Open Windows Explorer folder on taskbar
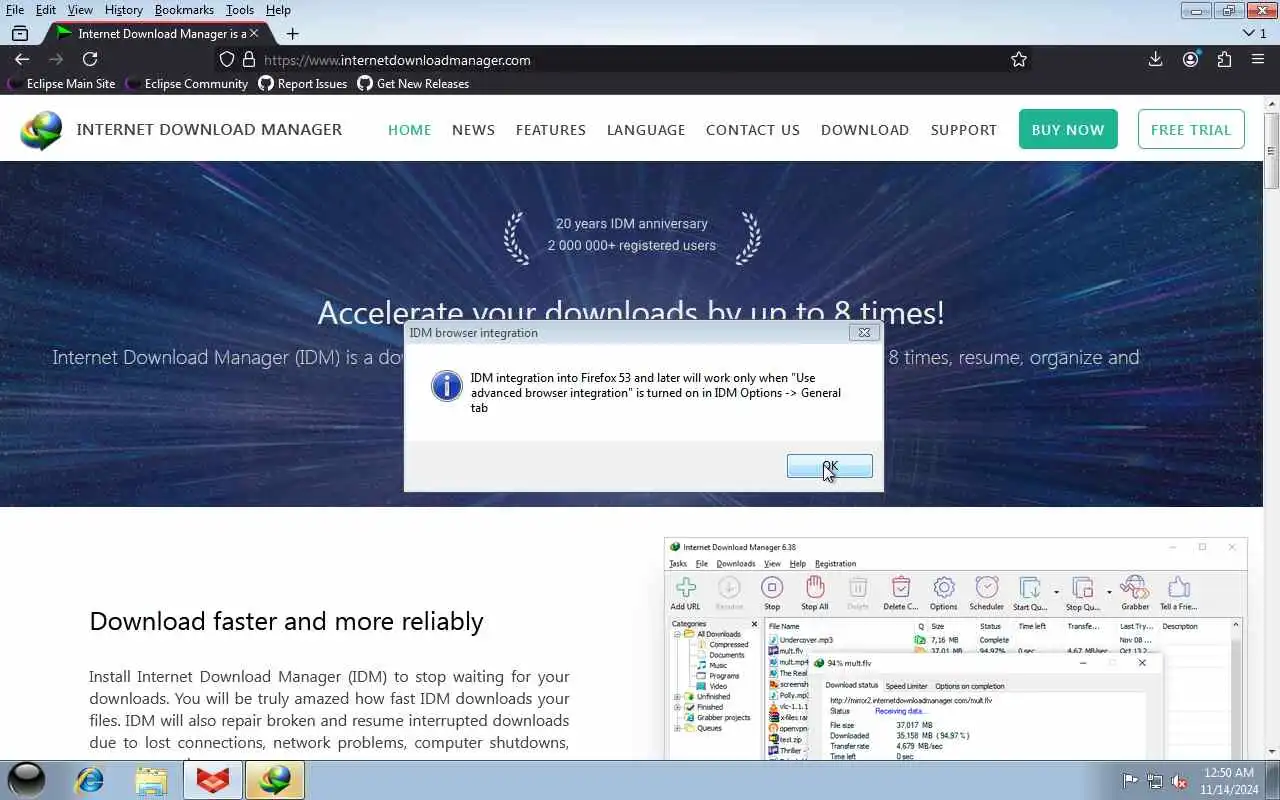1280x800 pixels. click(x=151, y=780)
